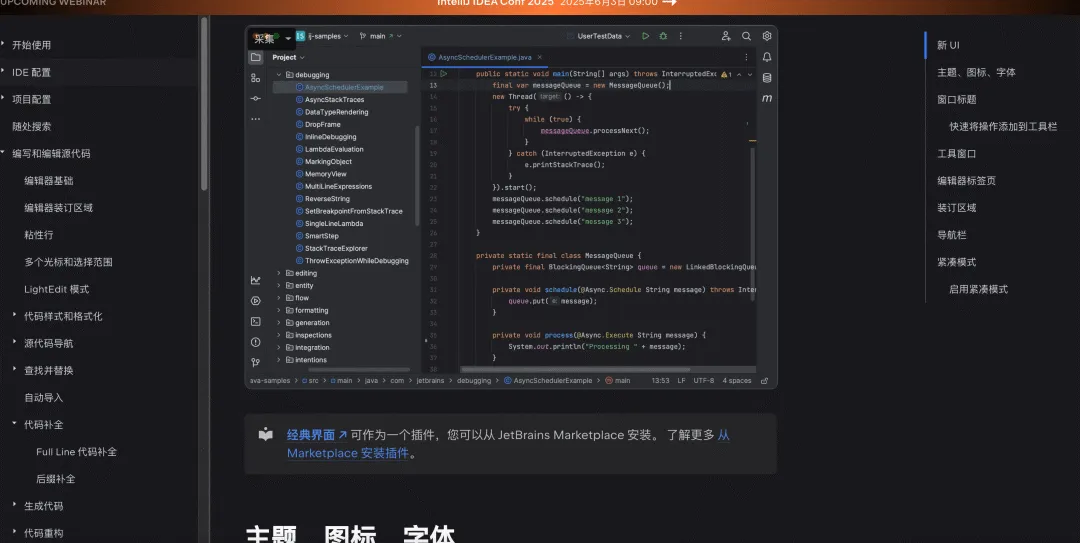The image size is (1080, 543).
Task: Open the Services run icon in IDE sidebar
Action: [x=256, y=300]
